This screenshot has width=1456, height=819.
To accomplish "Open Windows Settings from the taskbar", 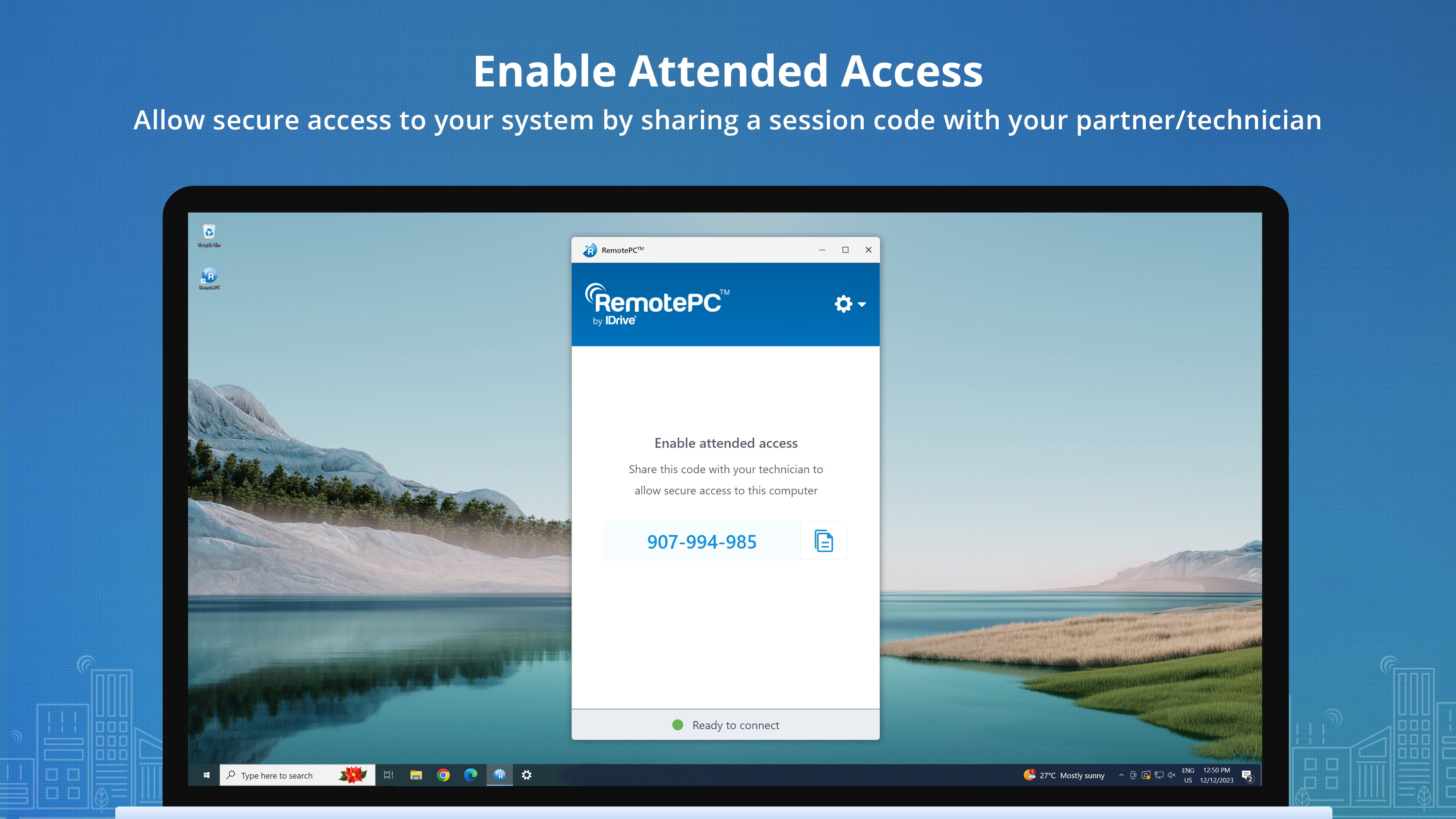I will click(527, 775).
